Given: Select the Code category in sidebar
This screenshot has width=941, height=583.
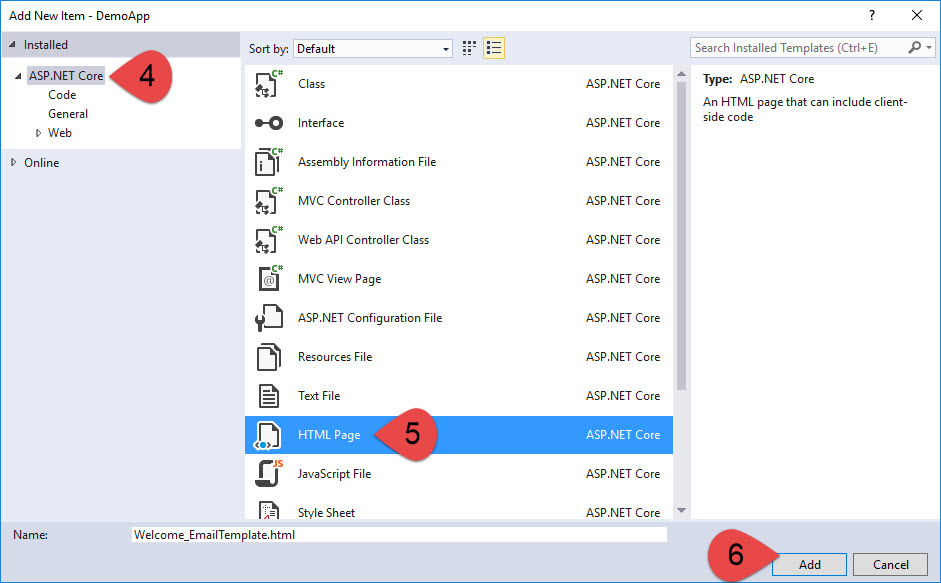Looking at the screenshot, I should pos(62,94).
